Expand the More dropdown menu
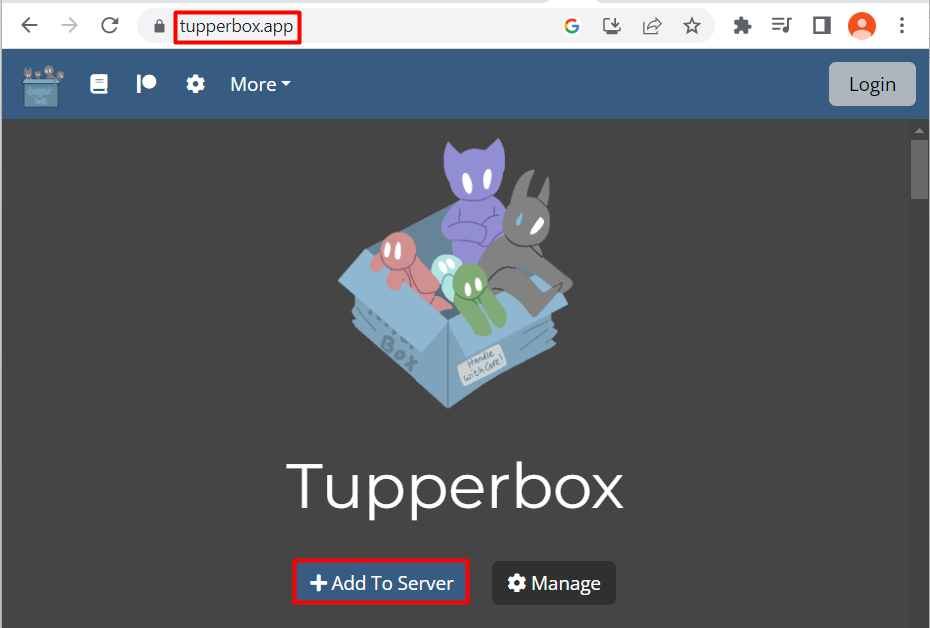The image size is (930, 628). pyautogui.click(x=260, y=84)
